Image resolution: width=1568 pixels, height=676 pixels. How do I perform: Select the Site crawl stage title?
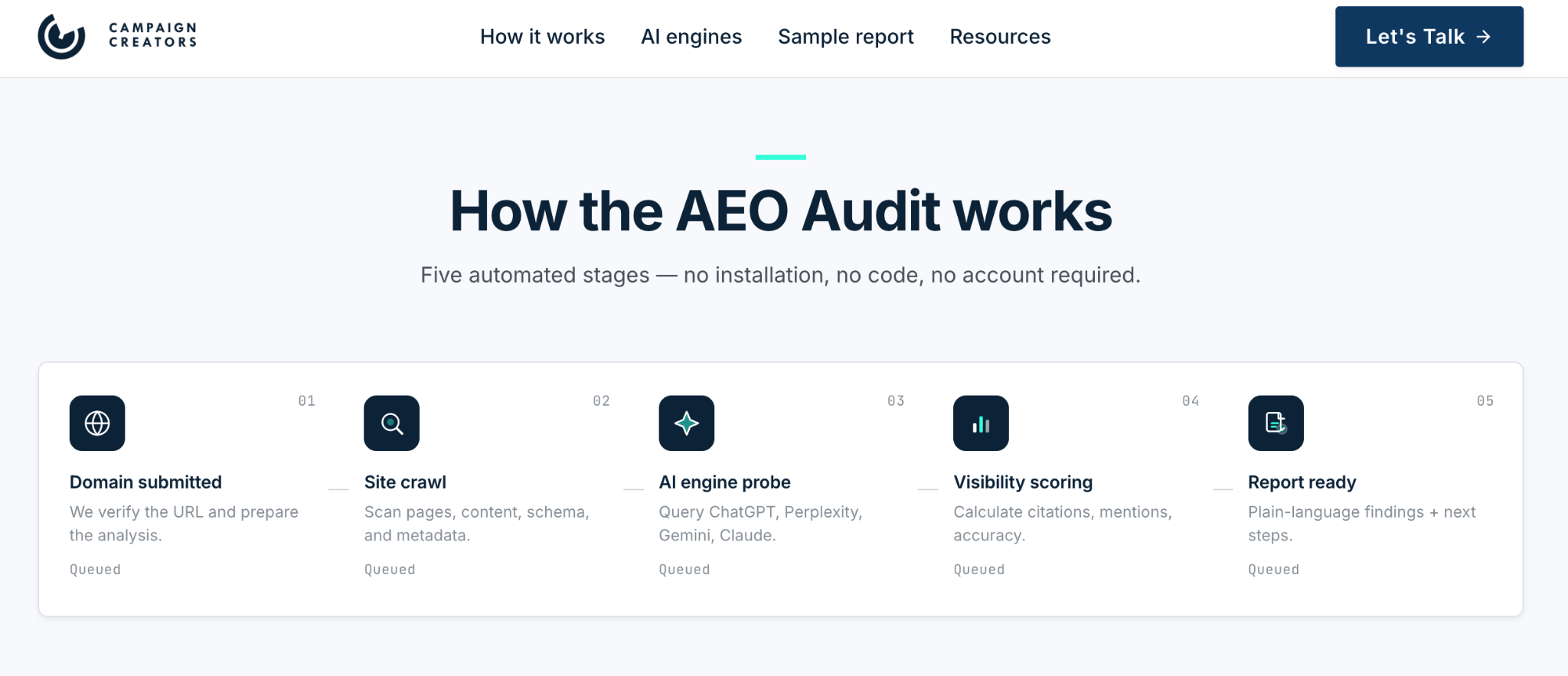405,482
